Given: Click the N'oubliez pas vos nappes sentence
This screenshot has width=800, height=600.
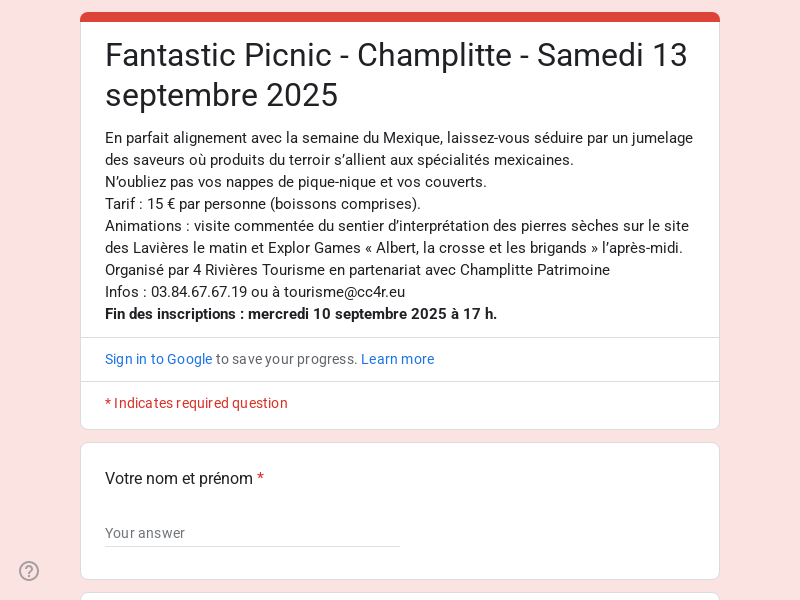Looking at the screenshot, I should pyautogui.click(x=296, y=182).
